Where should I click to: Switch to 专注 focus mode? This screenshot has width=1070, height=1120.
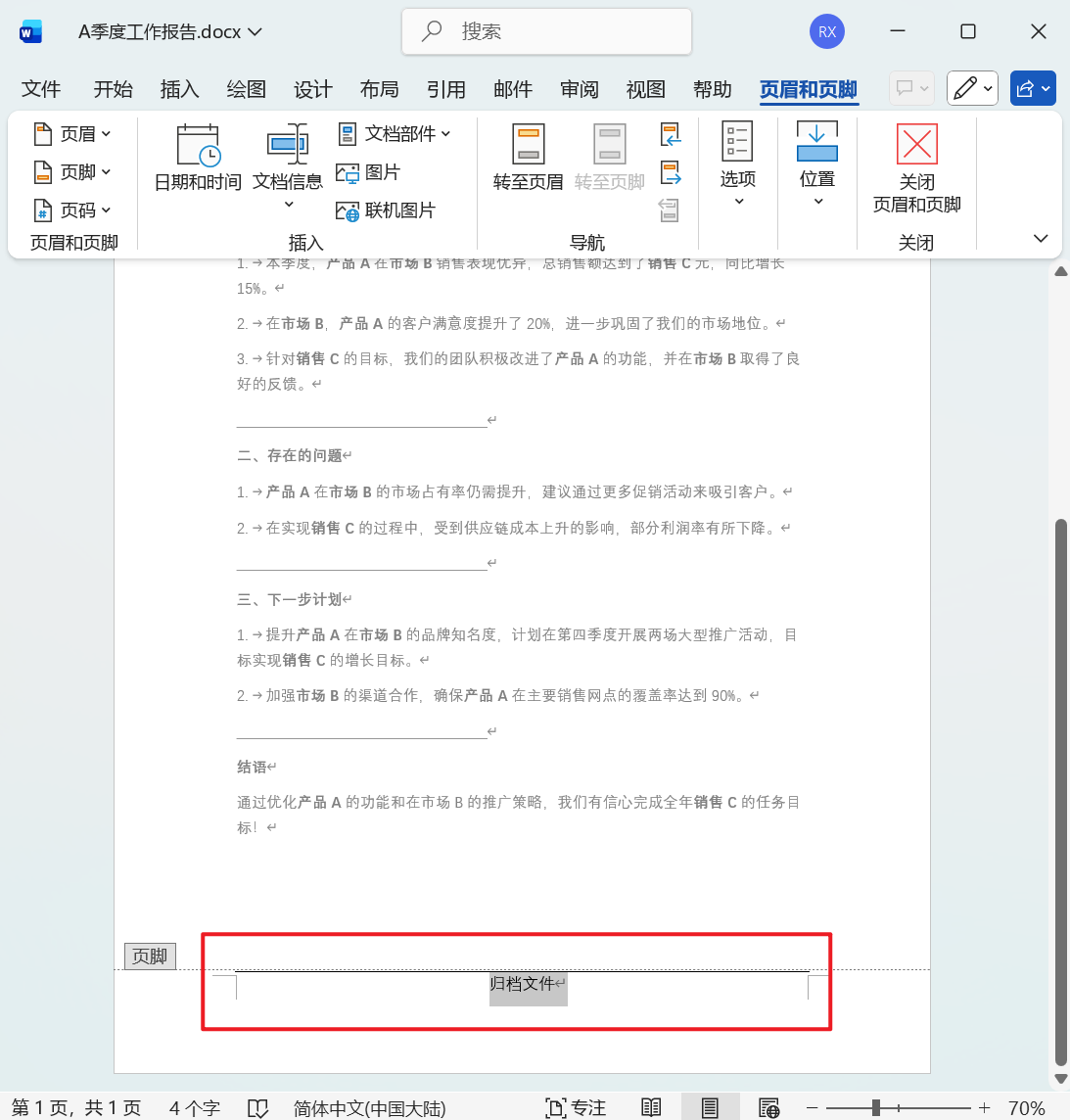pyautogui.click(x=577, y=1107)
